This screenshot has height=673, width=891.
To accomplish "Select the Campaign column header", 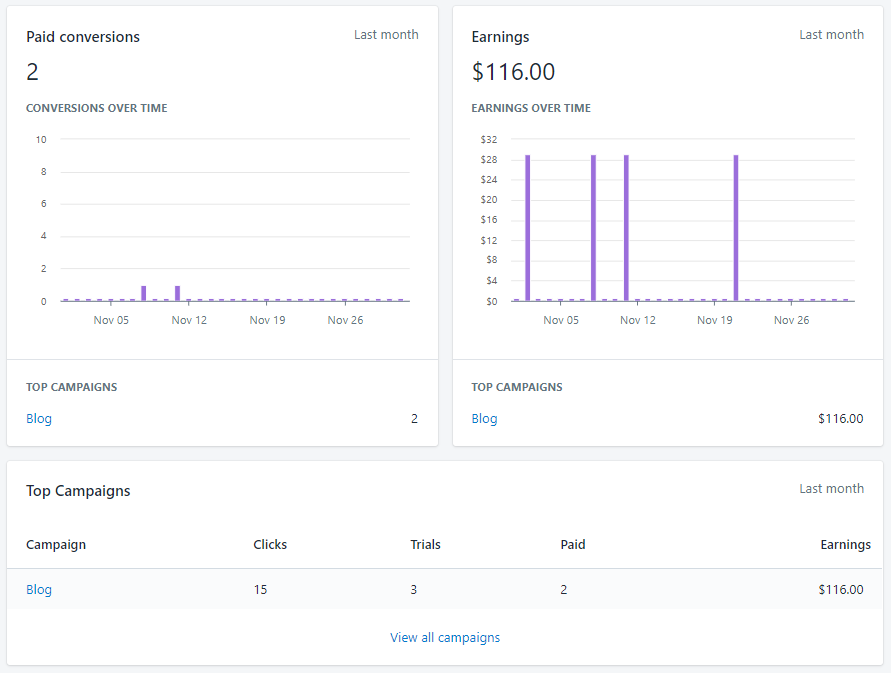I will click(x=56, y=545).
